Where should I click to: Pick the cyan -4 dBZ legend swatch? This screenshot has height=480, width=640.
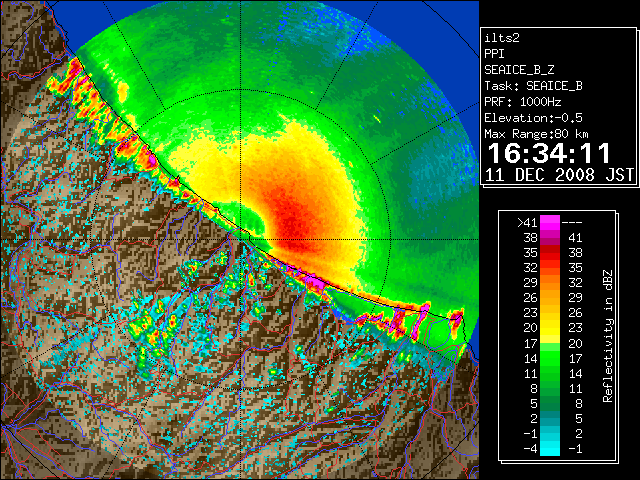pos(550,449)
